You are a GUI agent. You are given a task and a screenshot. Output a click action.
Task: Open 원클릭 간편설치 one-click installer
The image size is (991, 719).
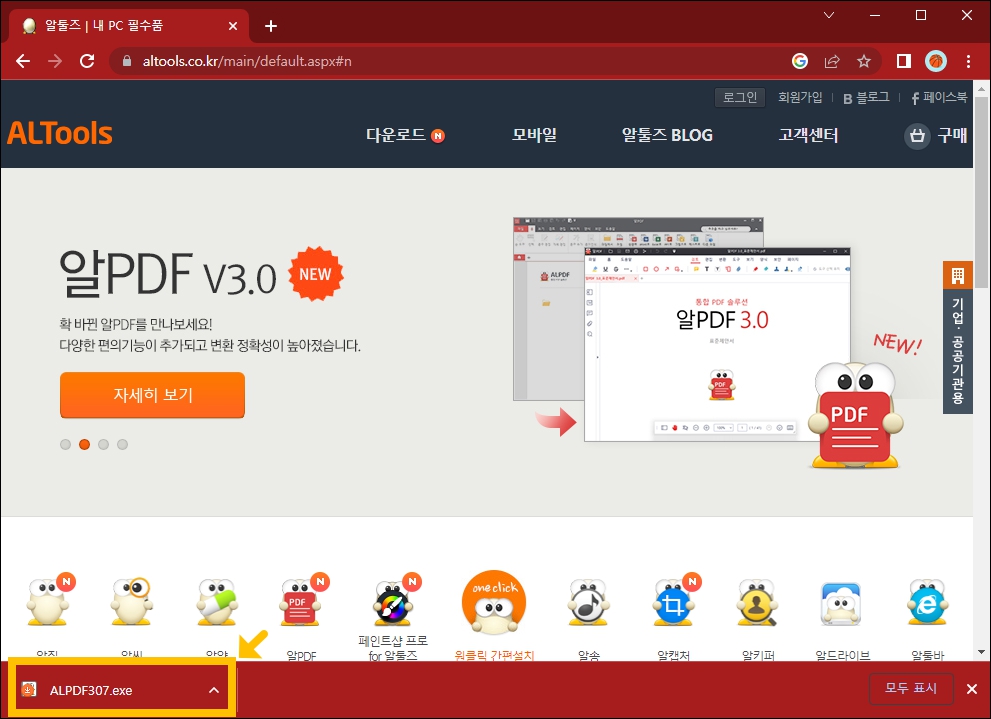coord(493,602)
